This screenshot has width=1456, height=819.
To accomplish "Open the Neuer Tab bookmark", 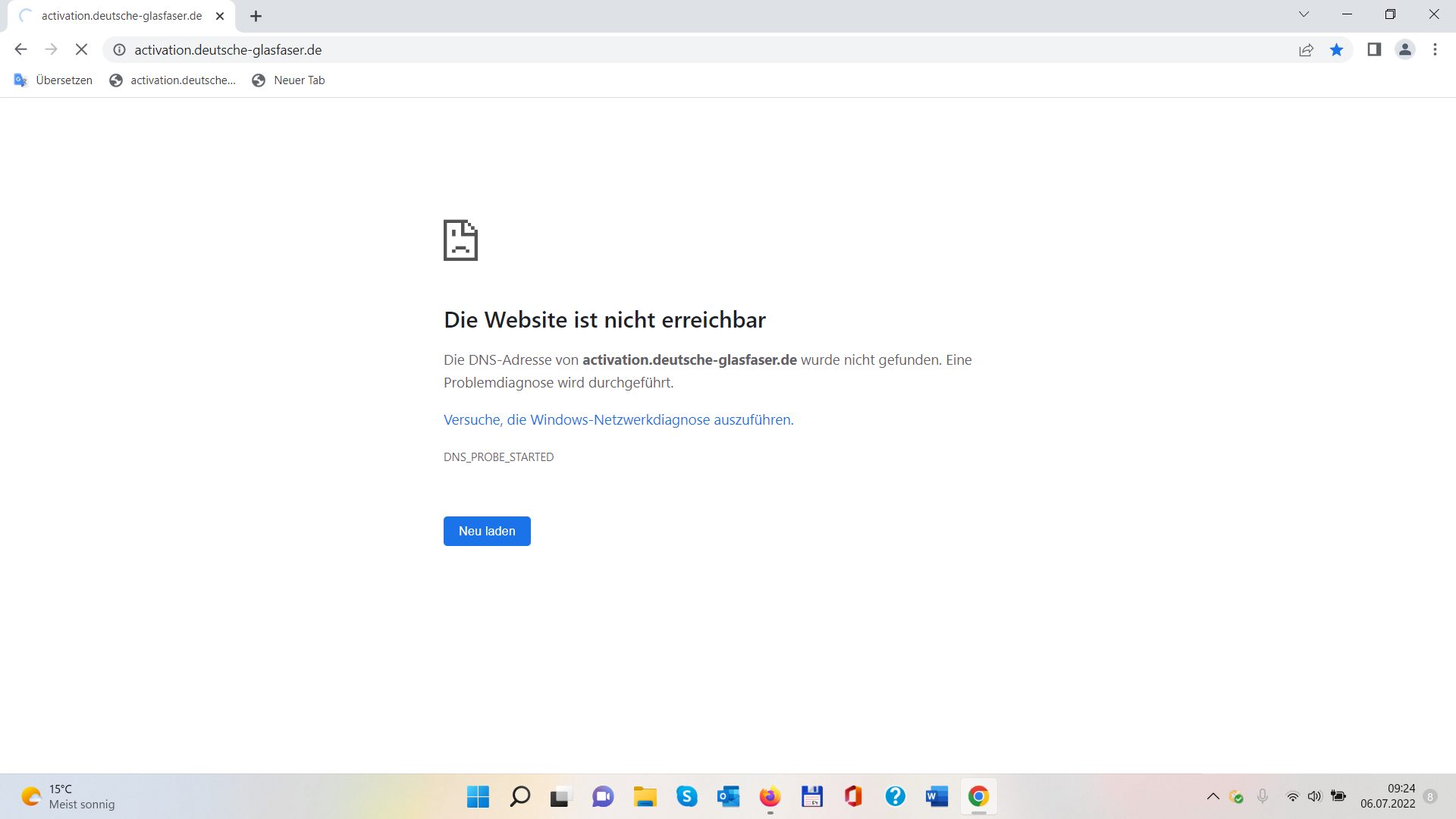I will click(288, 80).
